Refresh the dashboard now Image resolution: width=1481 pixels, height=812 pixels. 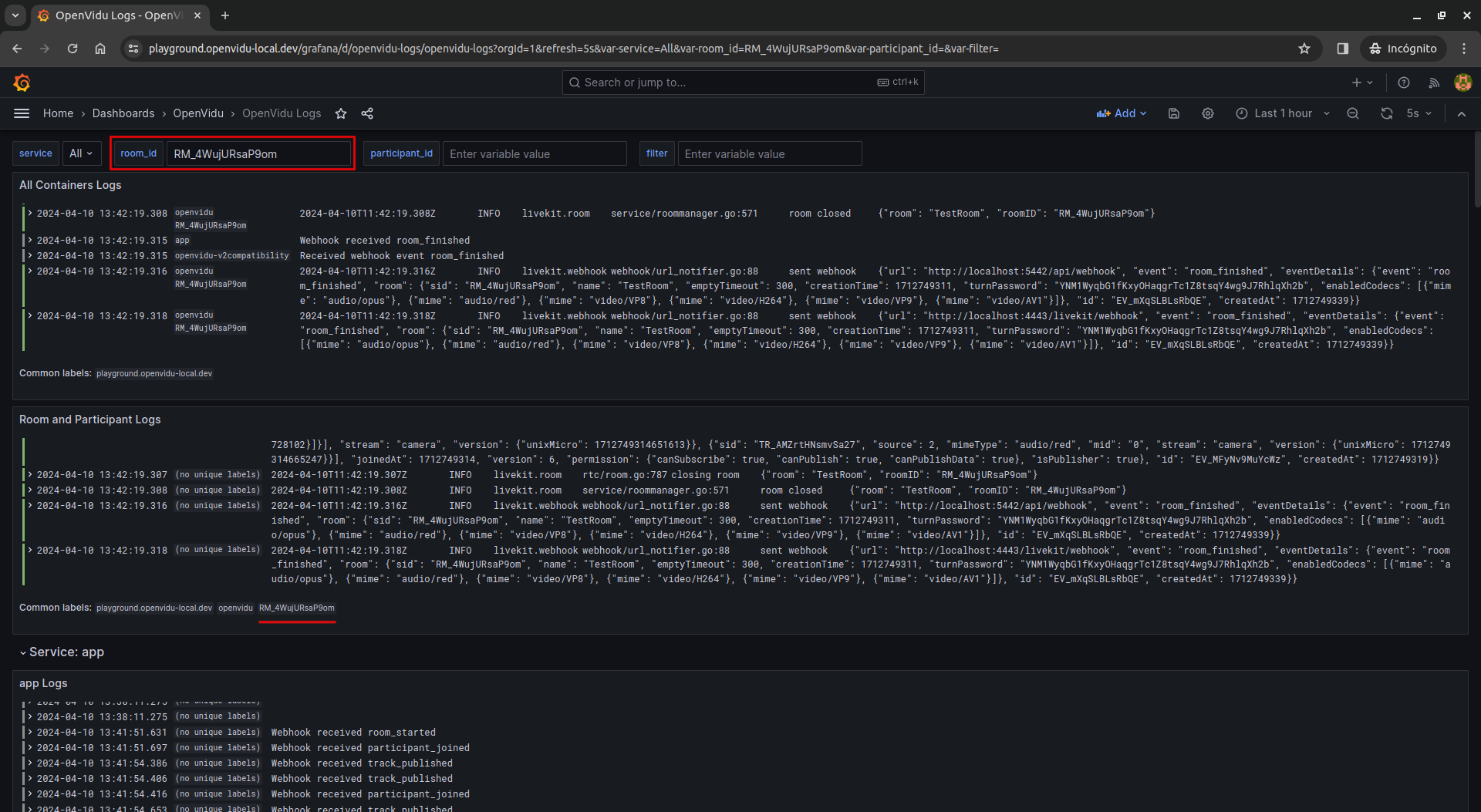(1386, 113)
